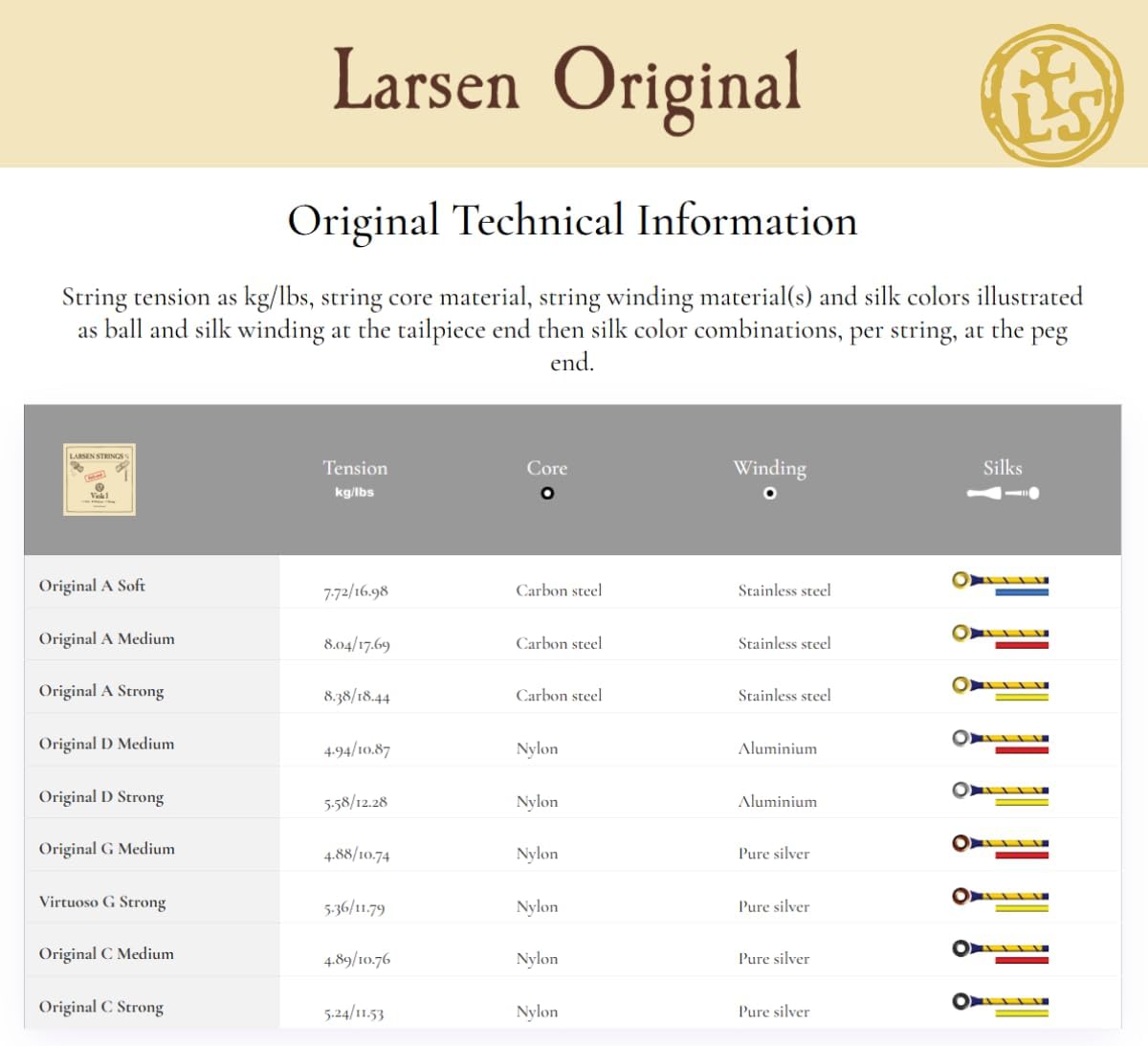Select the Core column indicator dot

point(546,494)
